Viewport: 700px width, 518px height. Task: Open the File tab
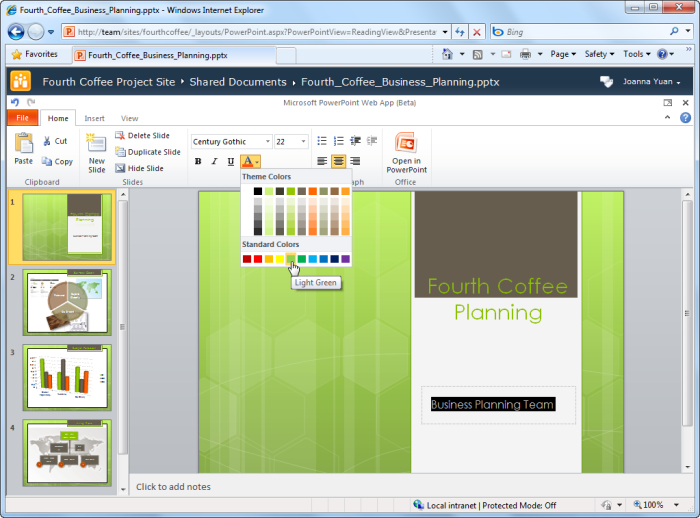(22, 118)
